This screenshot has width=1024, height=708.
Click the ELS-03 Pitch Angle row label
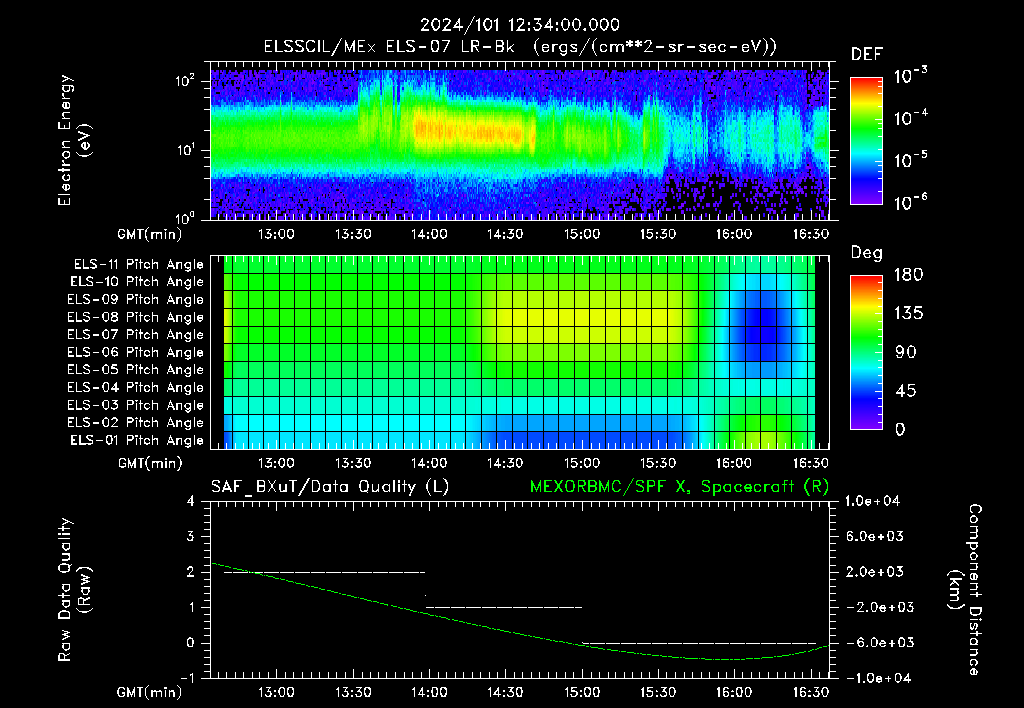[135, 405]
